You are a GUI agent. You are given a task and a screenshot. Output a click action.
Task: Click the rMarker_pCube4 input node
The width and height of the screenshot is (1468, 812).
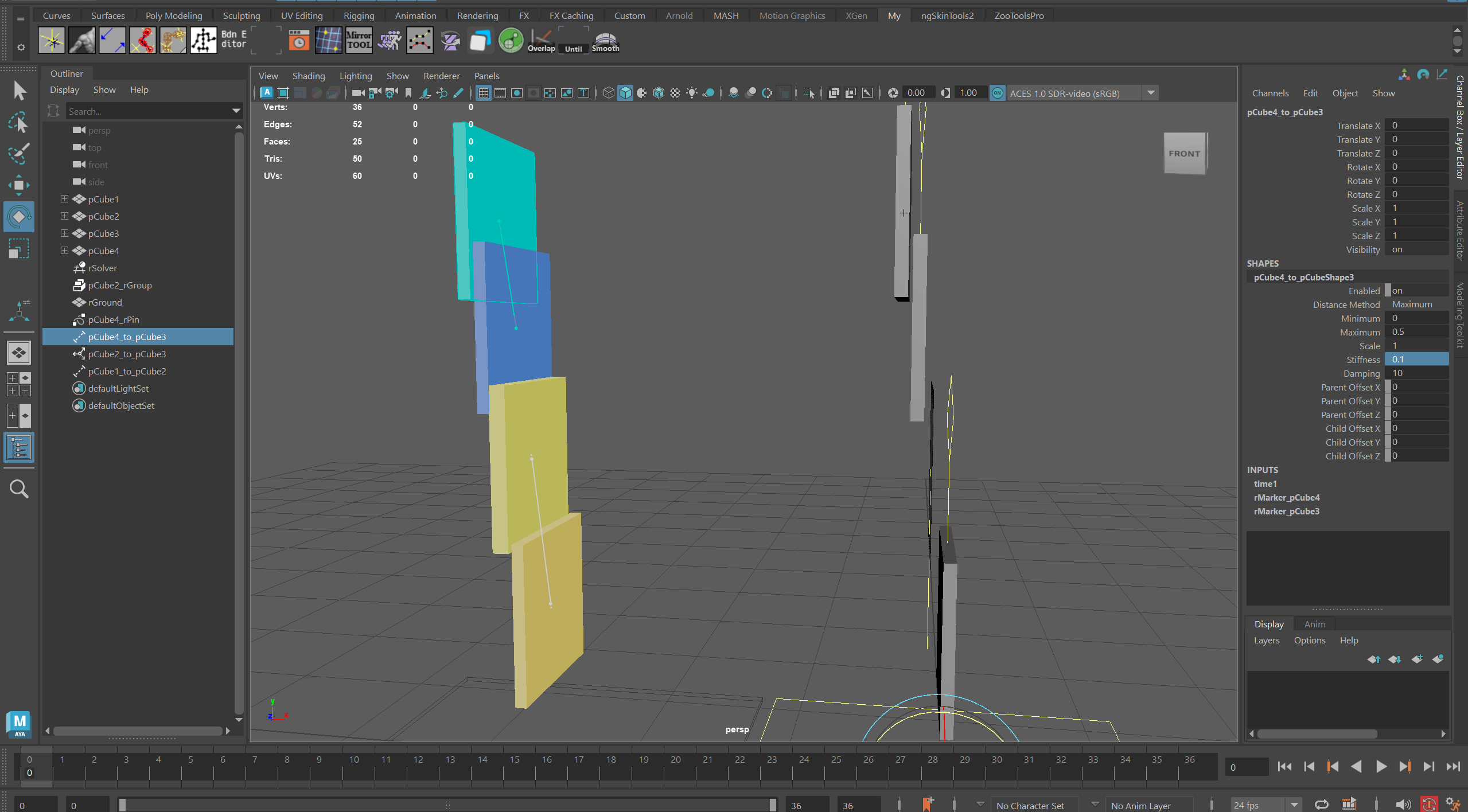click(1286, 497)
